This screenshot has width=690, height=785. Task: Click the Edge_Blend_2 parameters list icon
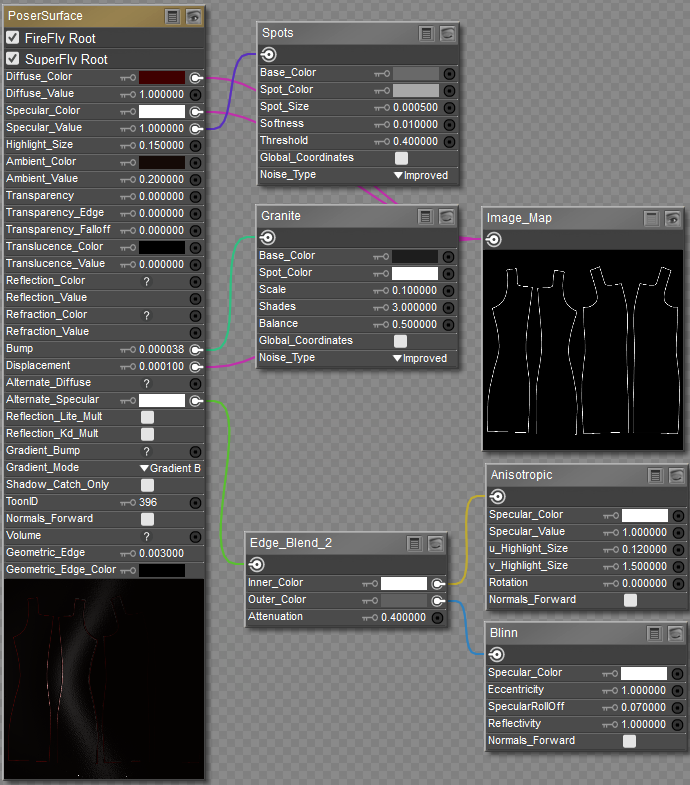click(416, 543)
